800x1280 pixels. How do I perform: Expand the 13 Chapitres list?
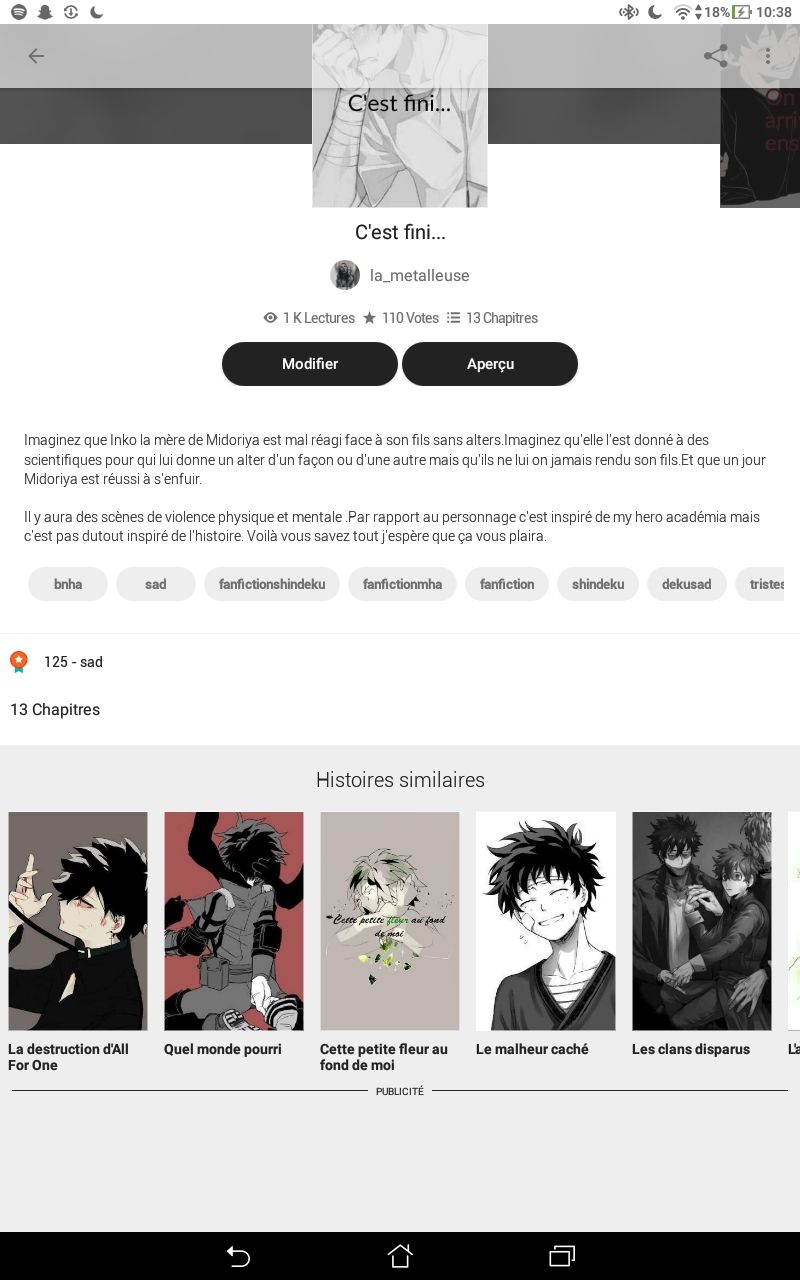click(x=55, y=710)
